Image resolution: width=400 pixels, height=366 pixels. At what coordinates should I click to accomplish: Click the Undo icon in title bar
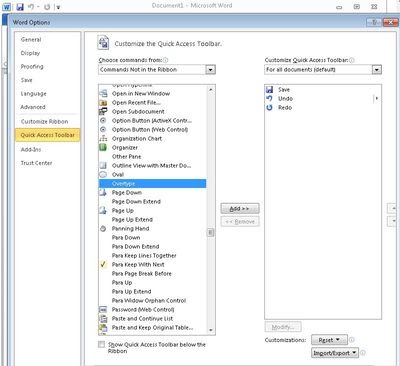pyautogui.click(x=31, y=6)
